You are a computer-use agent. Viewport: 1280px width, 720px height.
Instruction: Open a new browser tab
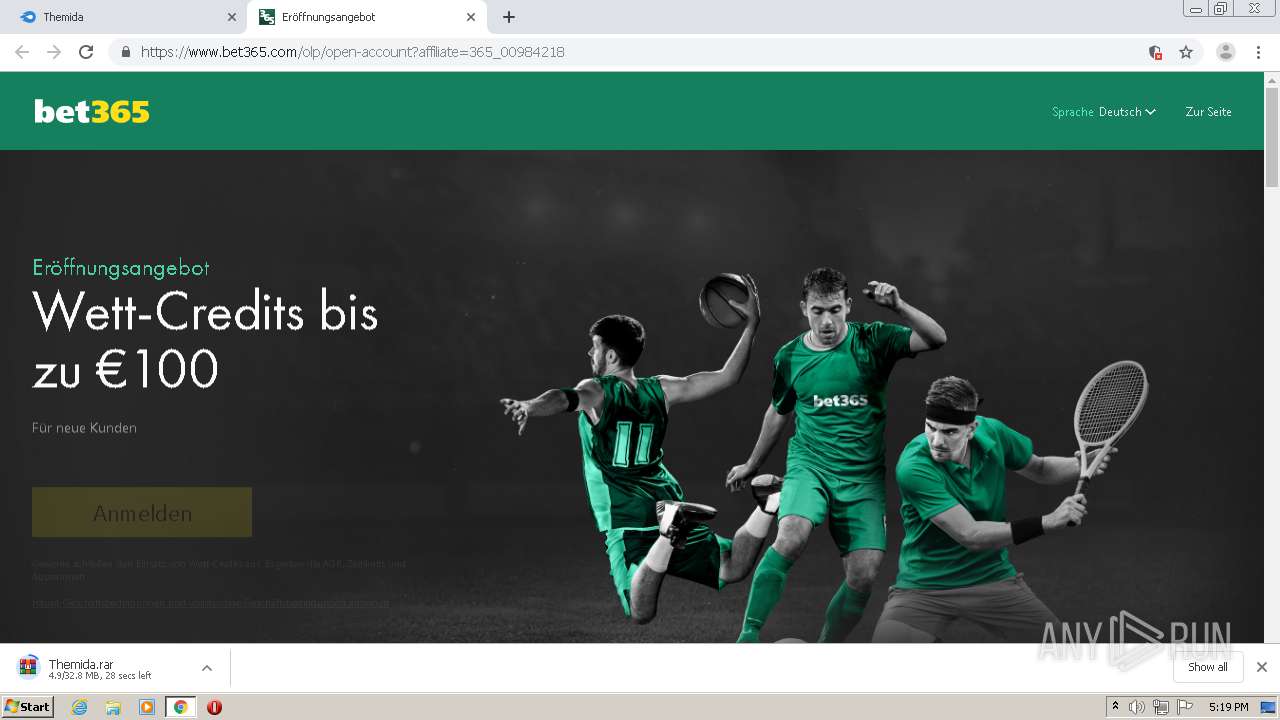coord(509,17)
